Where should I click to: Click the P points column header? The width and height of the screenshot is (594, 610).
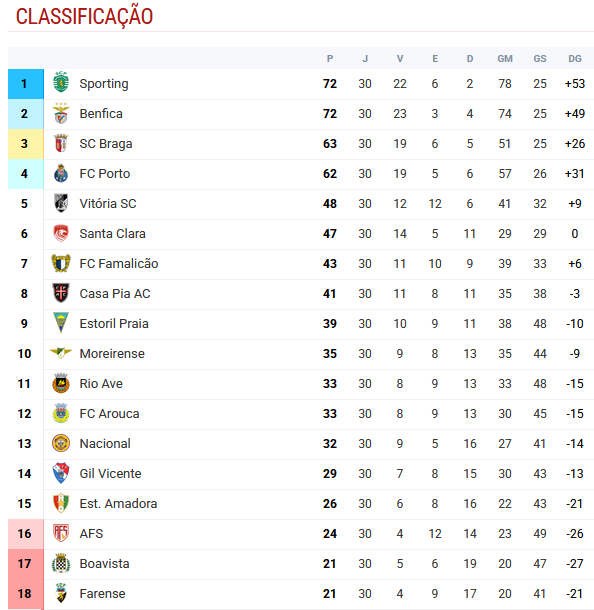click(330, 59)
